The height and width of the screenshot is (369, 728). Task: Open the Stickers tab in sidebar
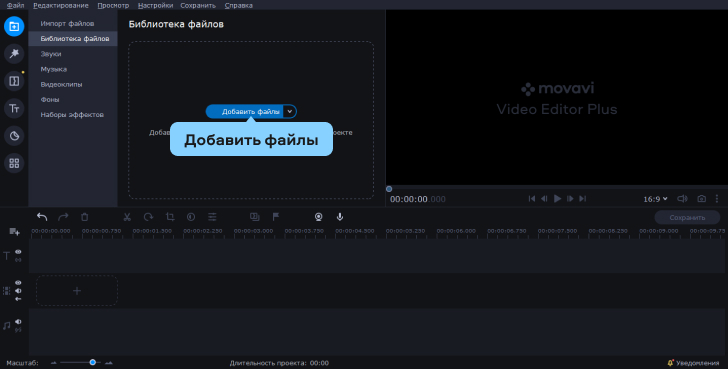(14, 136)
